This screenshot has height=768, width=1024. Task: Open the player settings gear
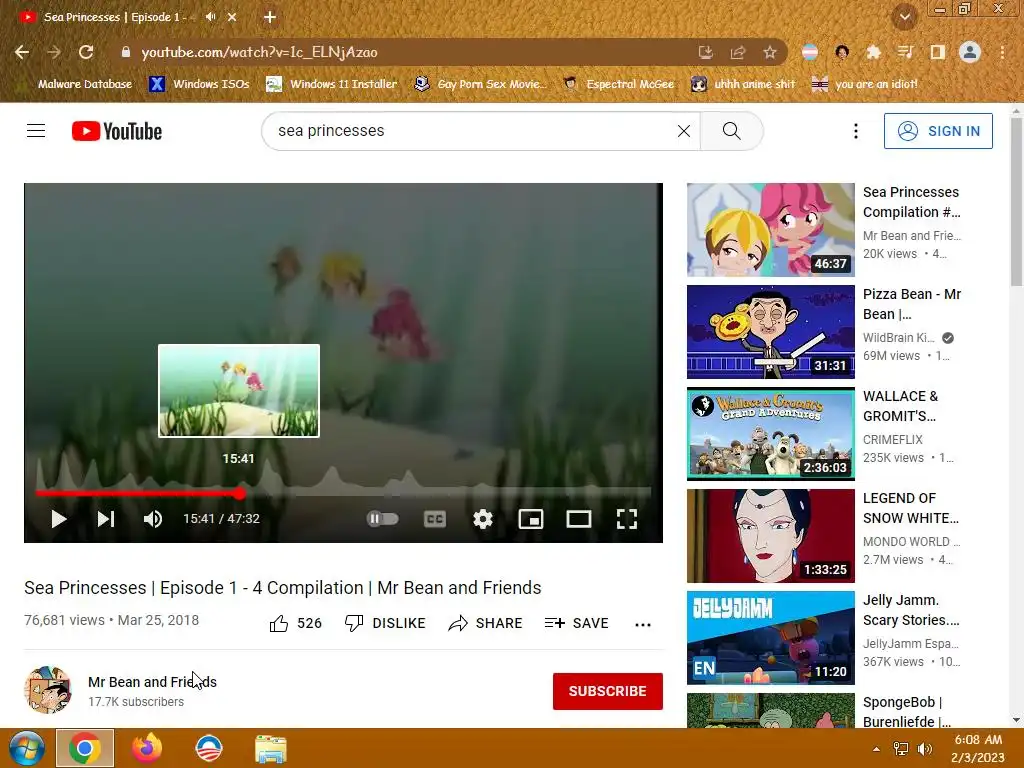coord(483,519)
